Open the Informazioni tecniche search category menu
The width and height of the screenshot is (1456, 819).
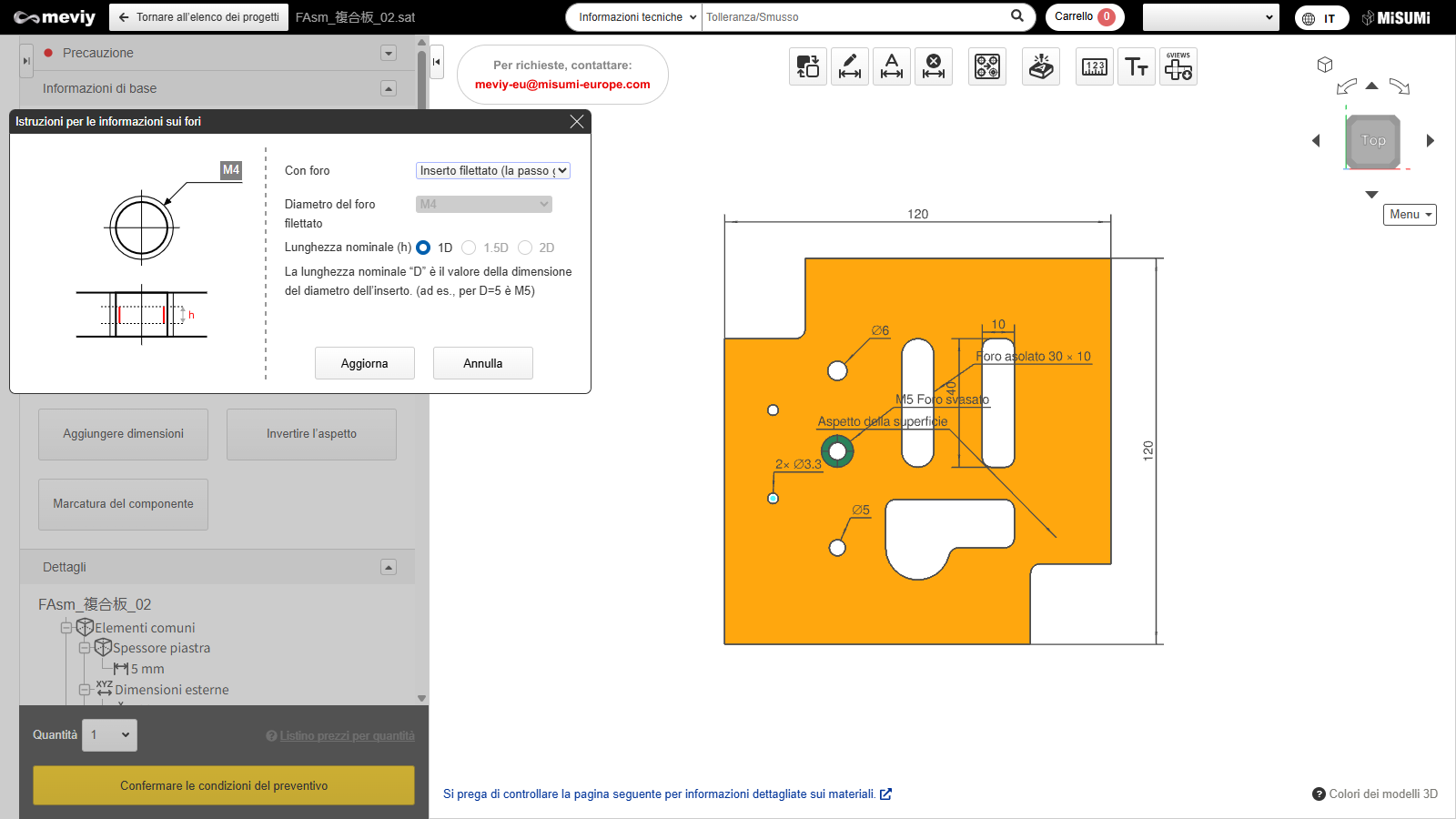click(x=636, y=17)
